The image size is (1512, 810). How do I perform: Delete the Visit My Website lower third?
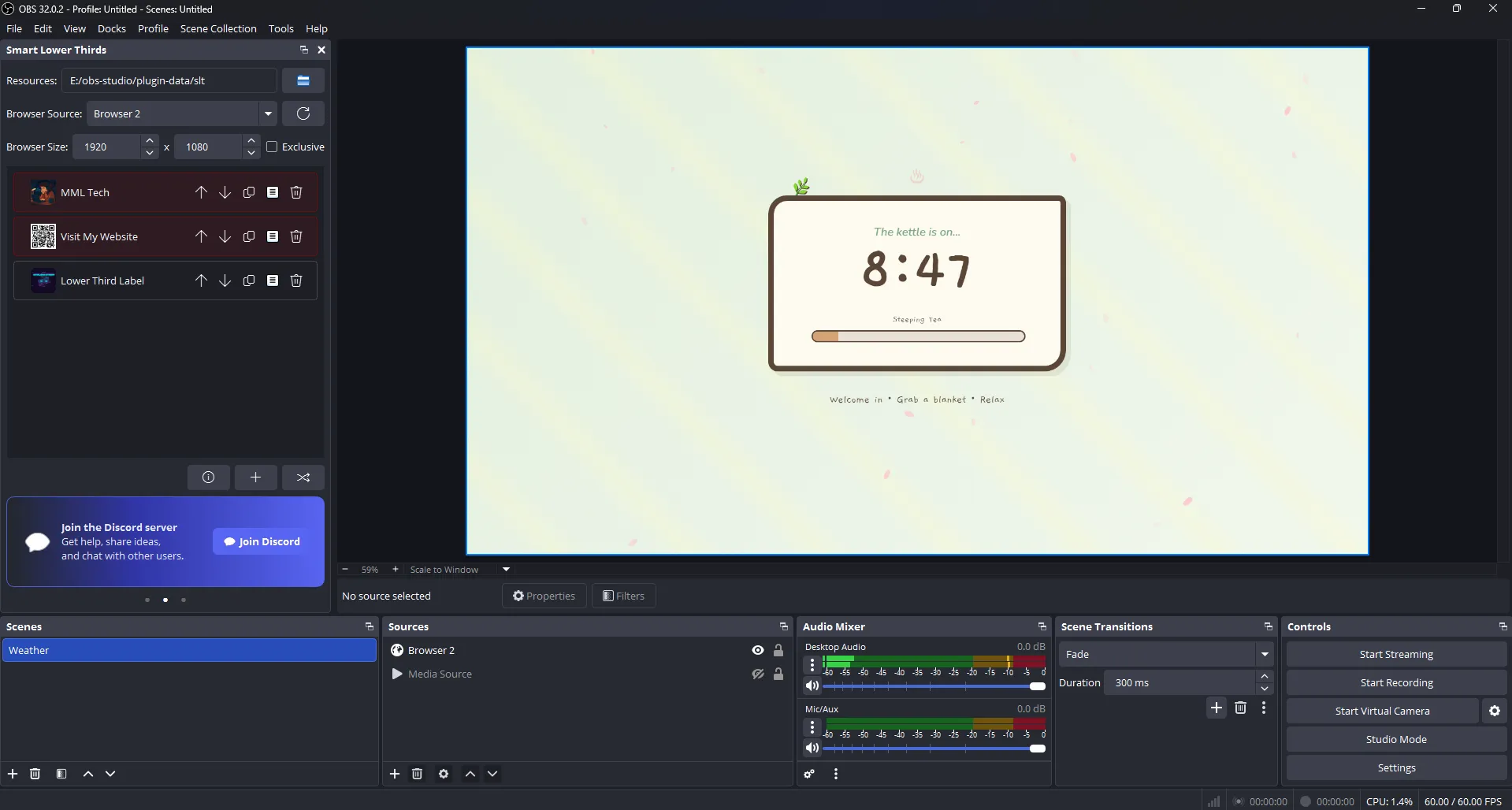296,236
